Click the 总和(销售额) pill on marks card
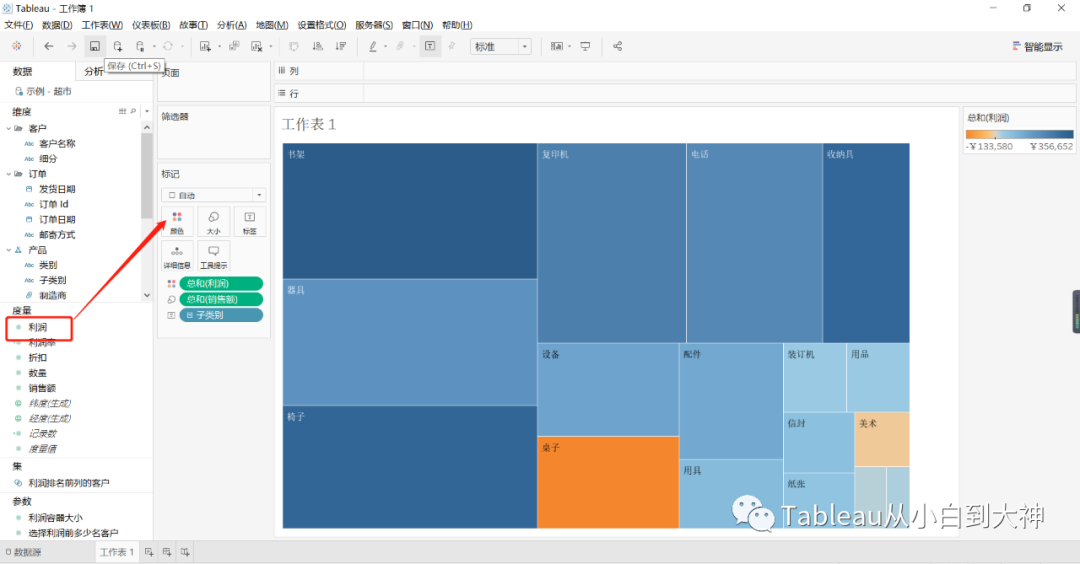This screenshot has height=564, width=1080. [221, 299]
